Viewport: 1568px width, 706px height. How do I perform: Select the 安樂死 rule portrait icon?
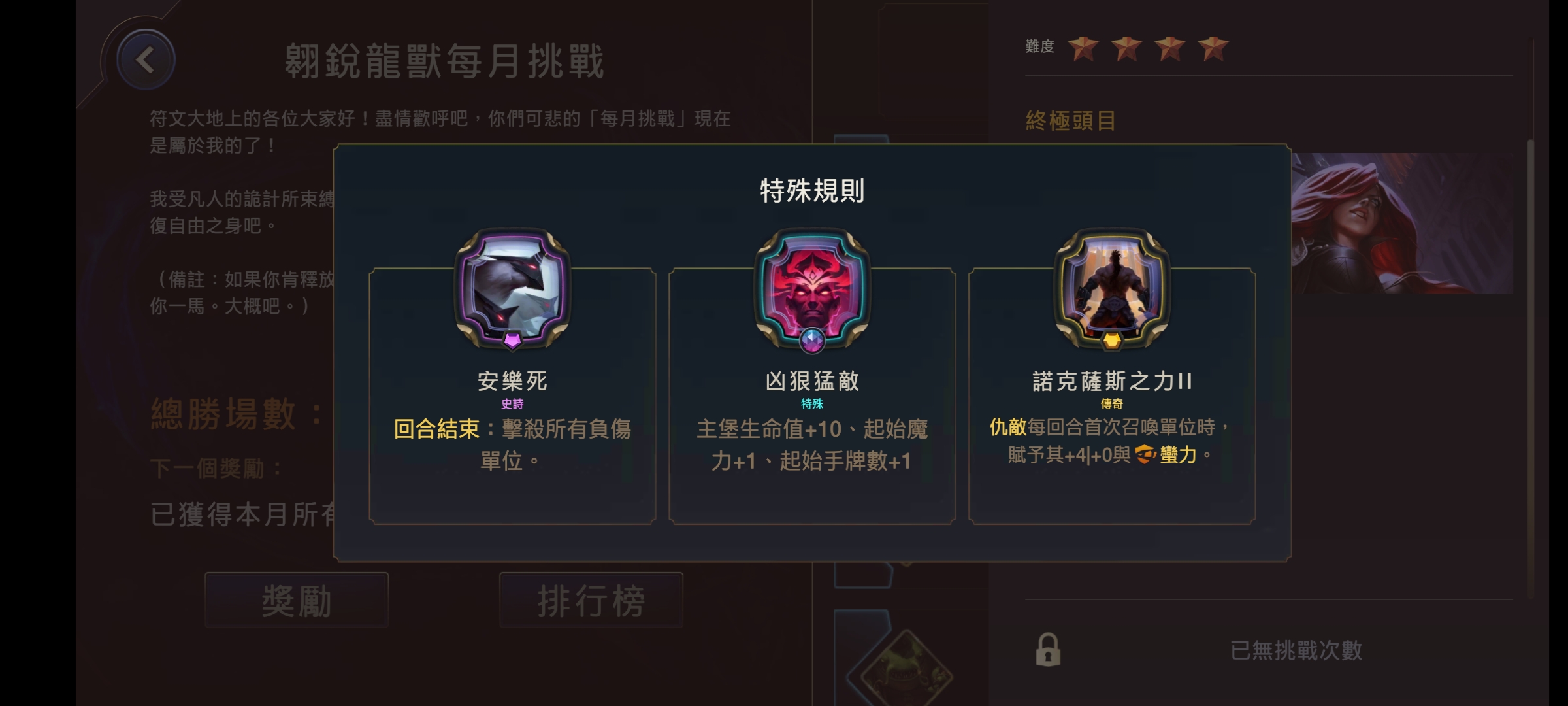tap(512, 286)
